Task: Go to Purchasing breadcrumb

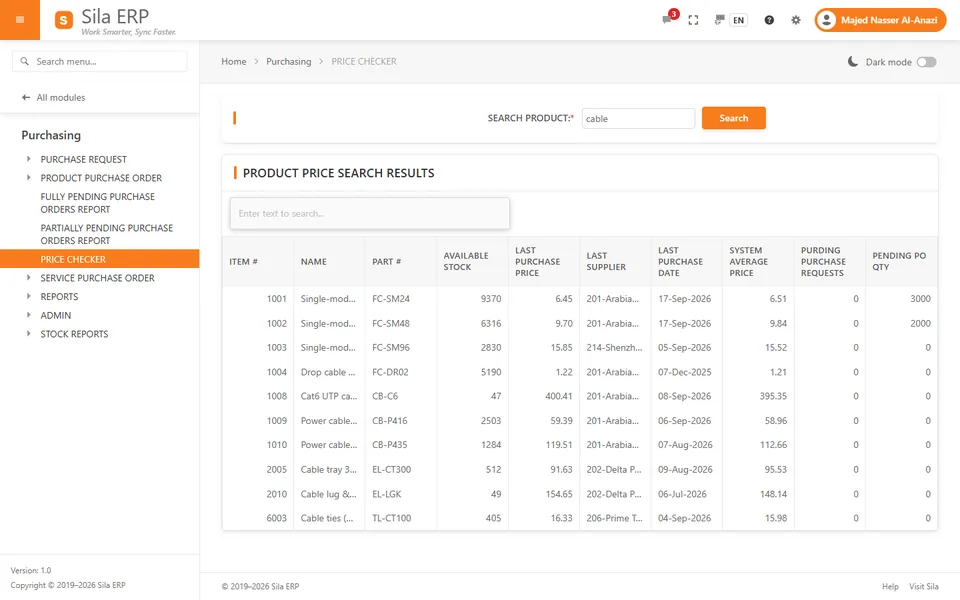Action: pyautogui.click(x=288, y=61)
